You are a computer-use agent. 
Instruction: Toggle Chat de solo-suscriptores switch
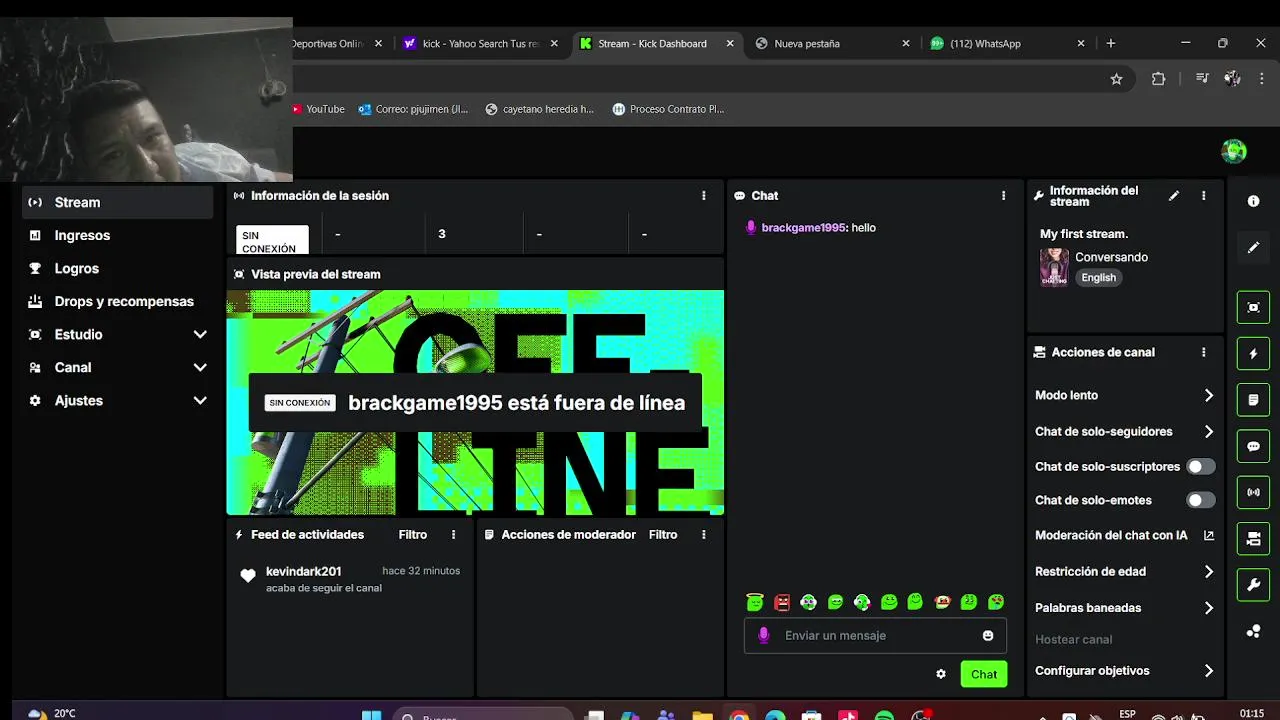[x=1200, y=467]
